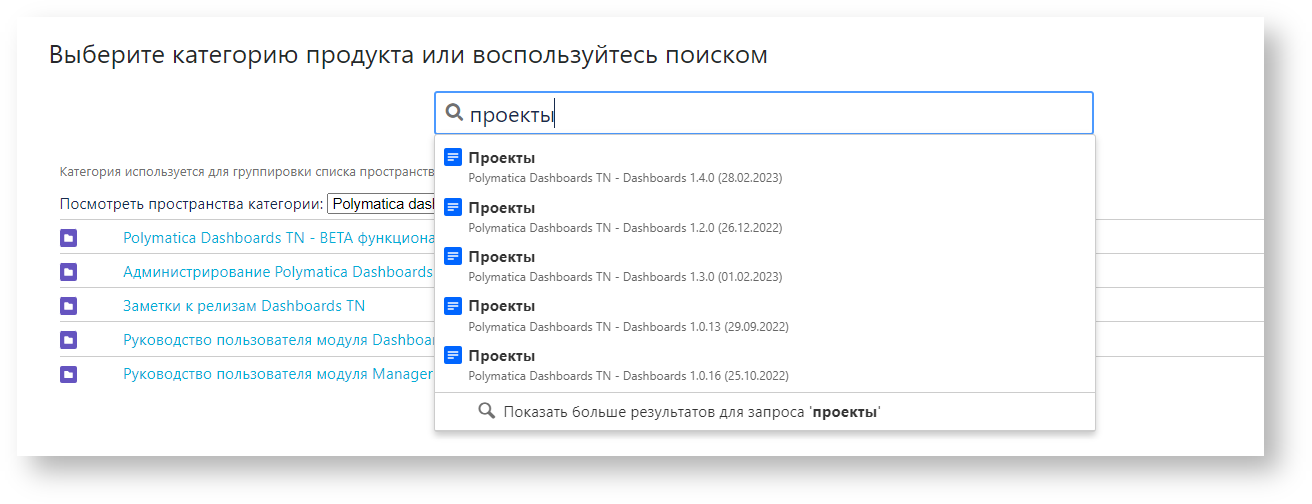This screenshot has width=1312, height=504.
Task: Click page icon for Dashboards 1.4.0 result
Action: pos(453,158)
